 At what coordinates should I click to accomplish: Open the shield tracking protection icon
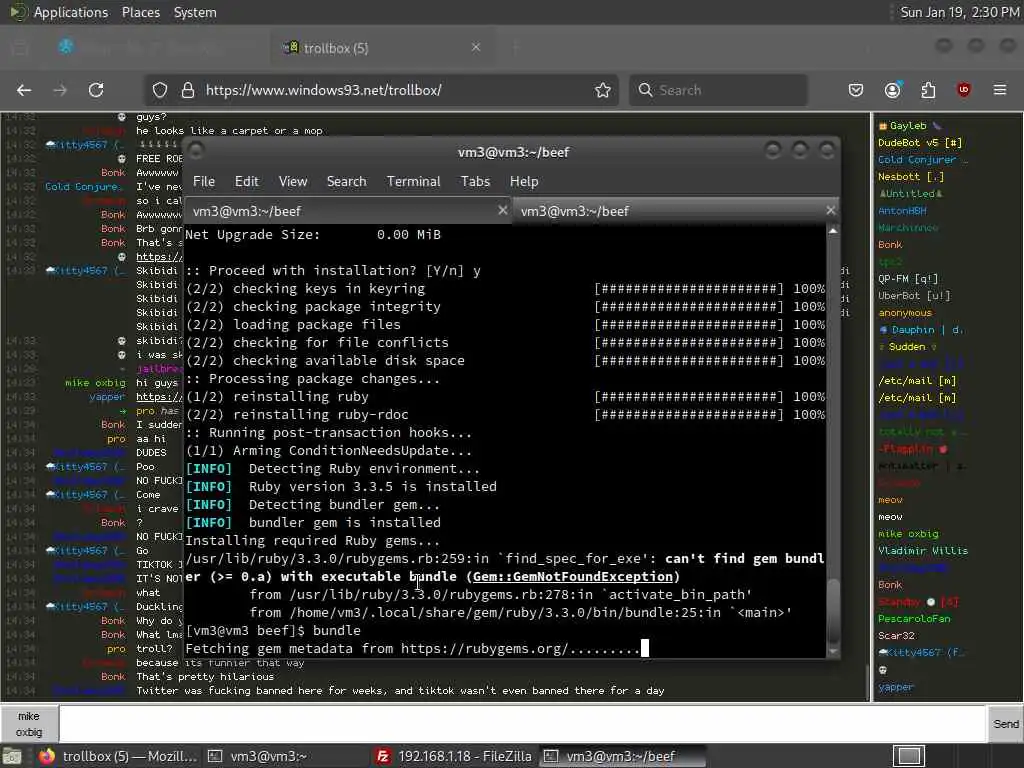coord(160,90)
